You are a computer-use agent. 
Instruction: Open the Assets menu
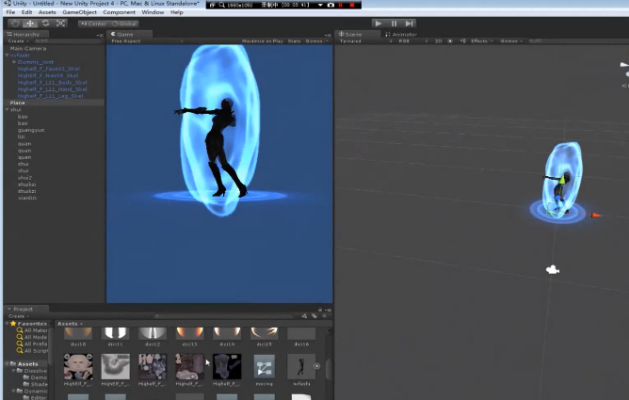47,12
